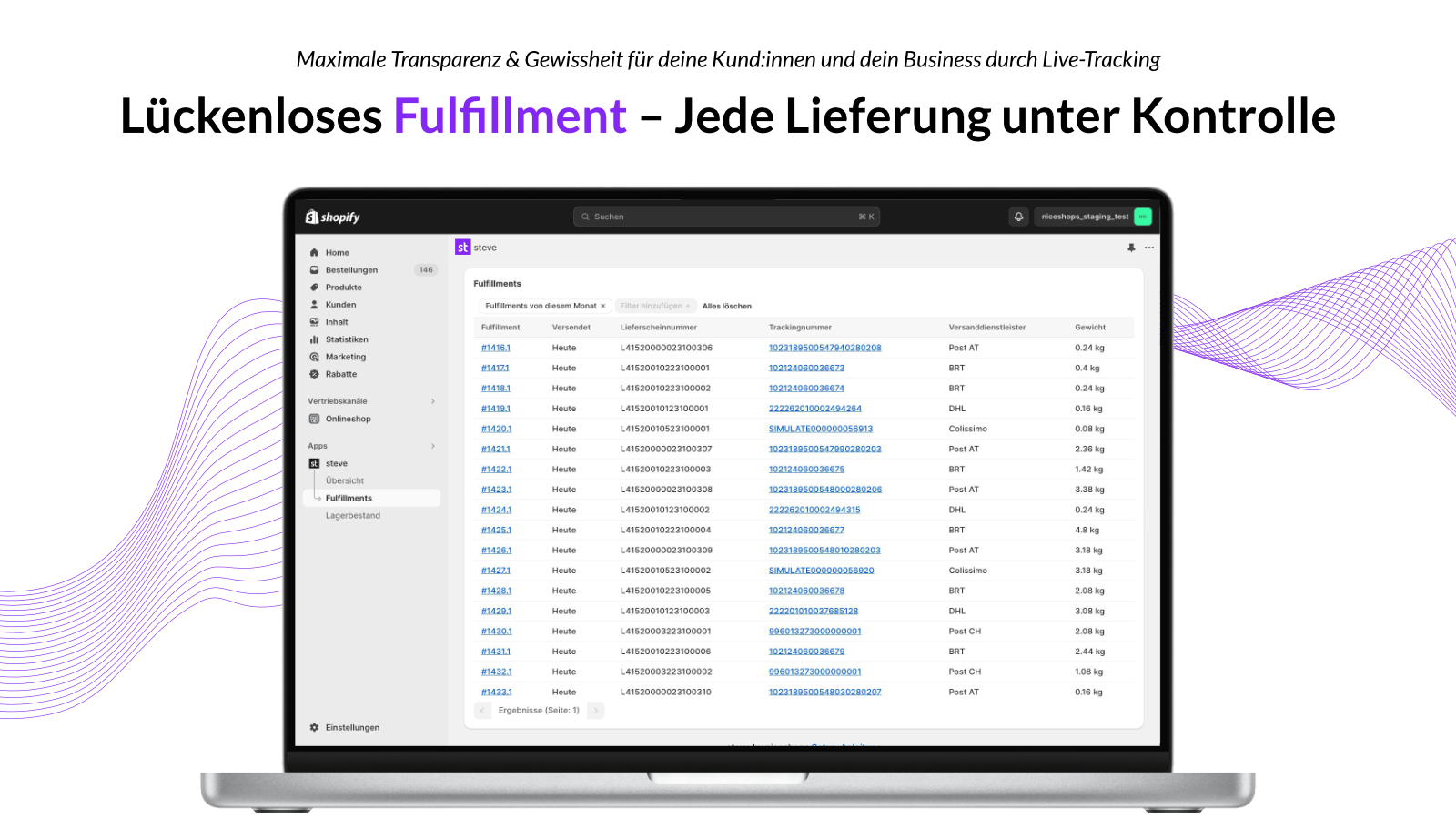Open Statistiken in the sidebar
Image resolution: width=1456 pixels, height=819 pixels.
tap(347, 339)
